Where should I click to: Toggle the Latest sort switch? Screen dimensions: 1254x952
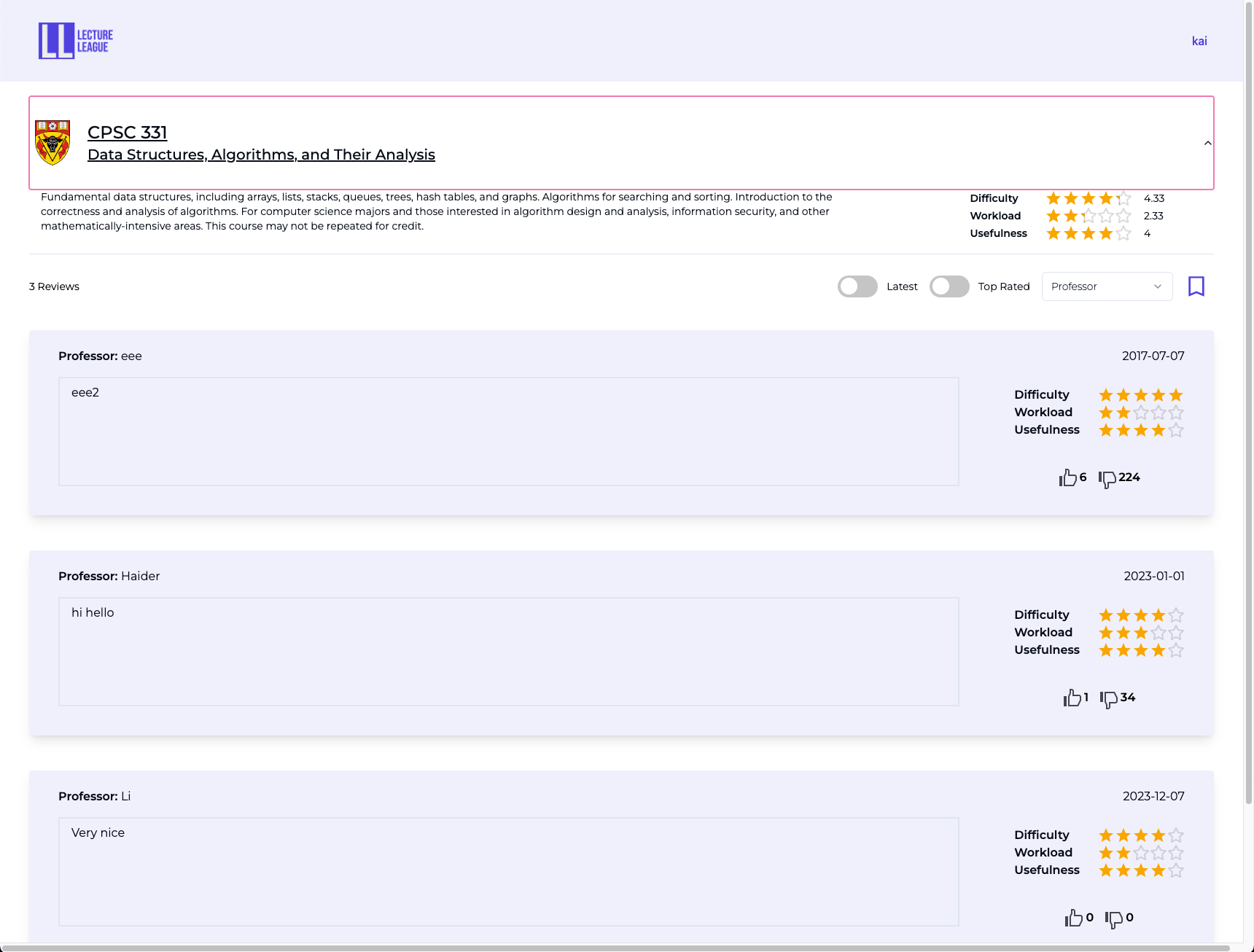tap(857, 286)
